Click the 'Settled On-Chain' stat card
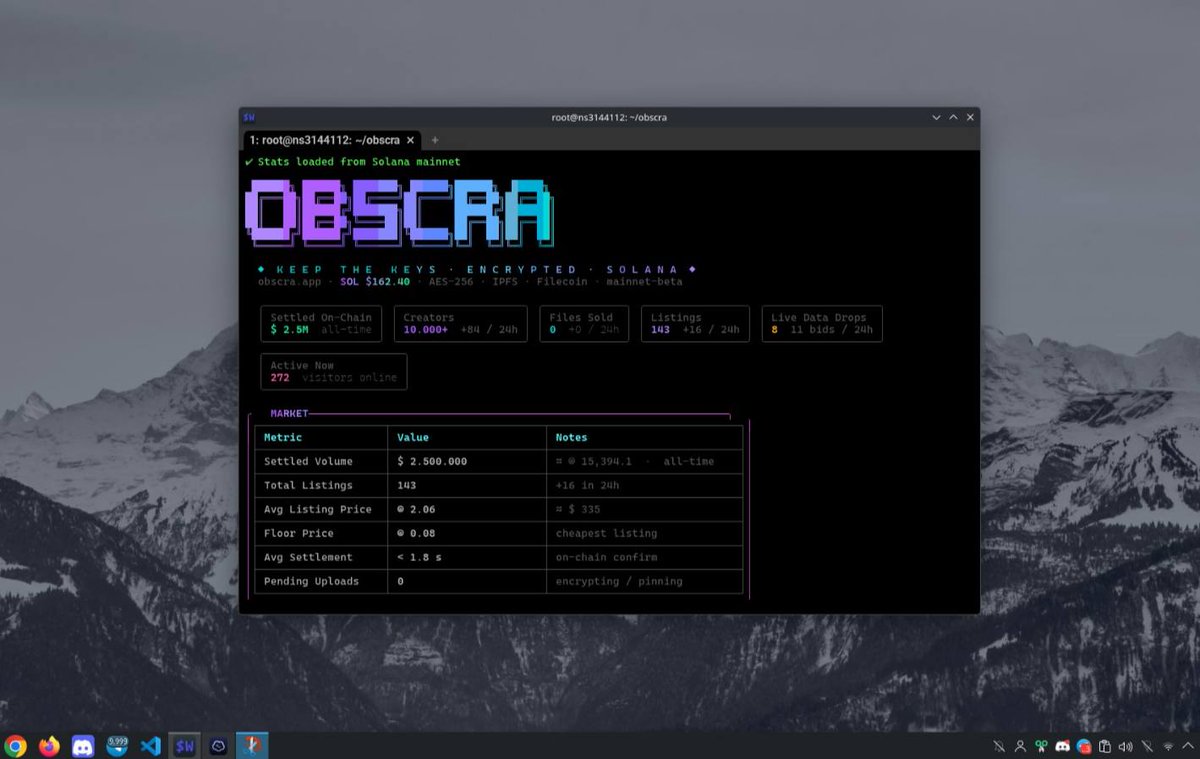 coord(321,324)
